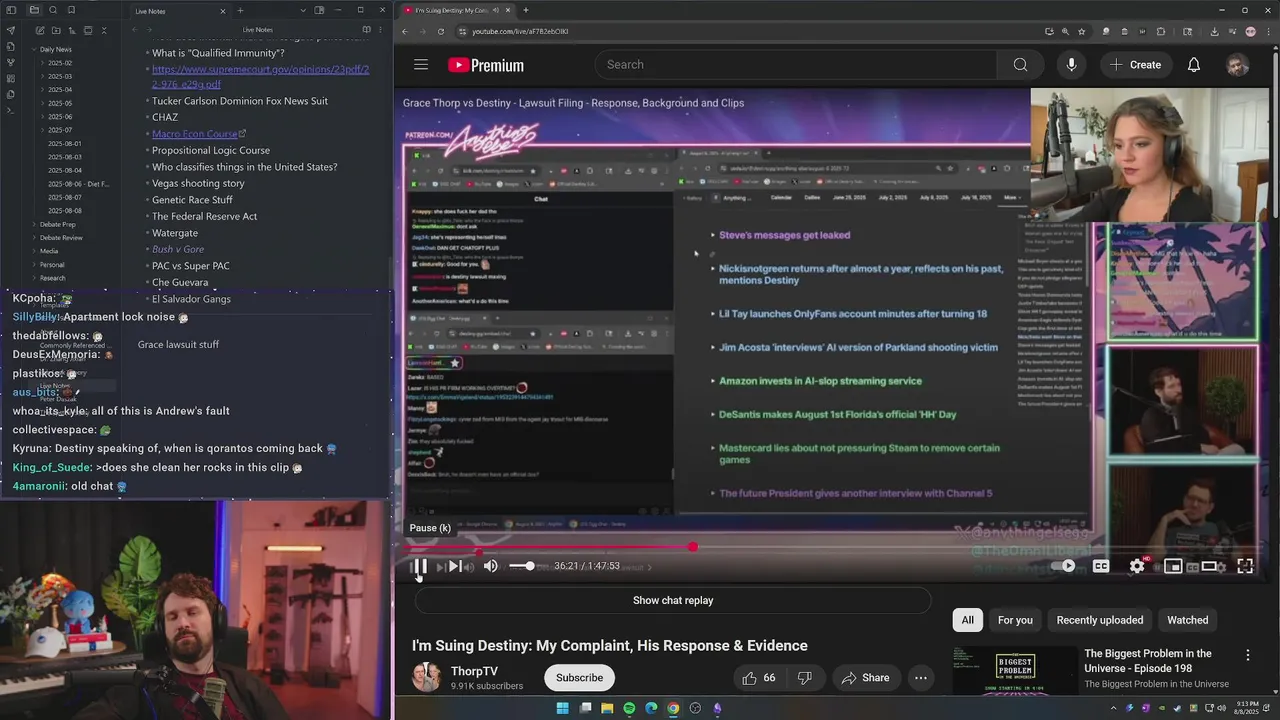Switch YouTube player to miniplayer
This screenshot has height=720, width=1280.
click(x=1173, y=566)
